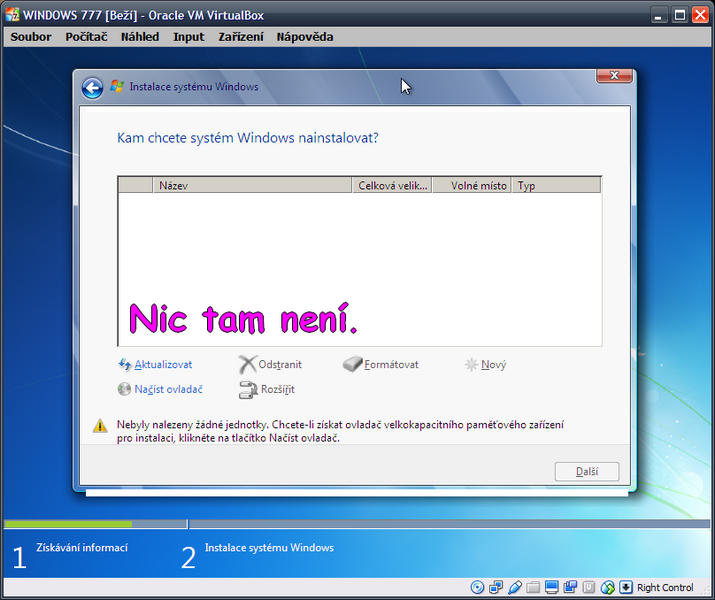Sort by the Typ column header
715x600 pixels.
tap(556, 186)
